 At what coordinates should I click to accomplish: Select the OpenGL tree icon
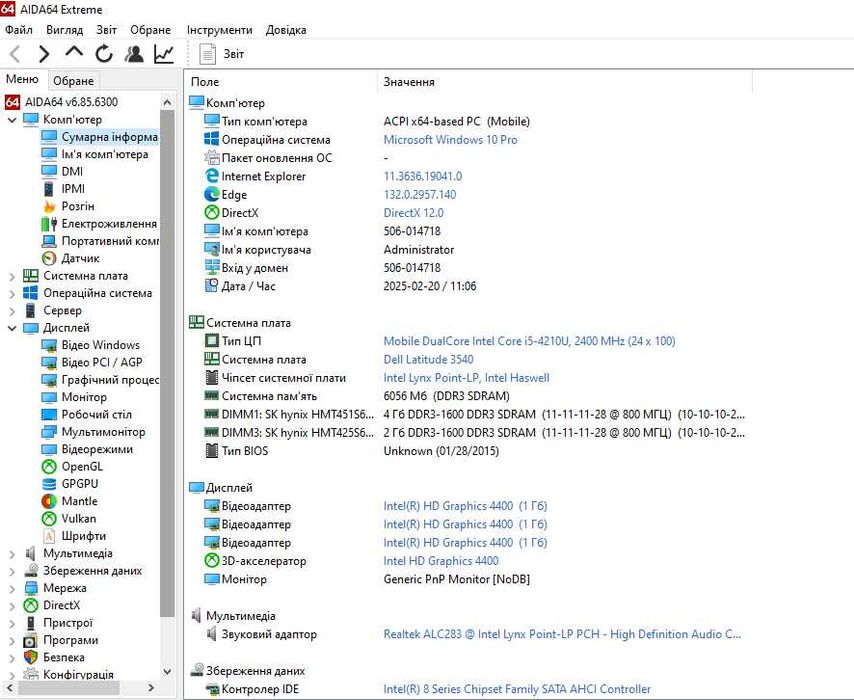point(49,466)
